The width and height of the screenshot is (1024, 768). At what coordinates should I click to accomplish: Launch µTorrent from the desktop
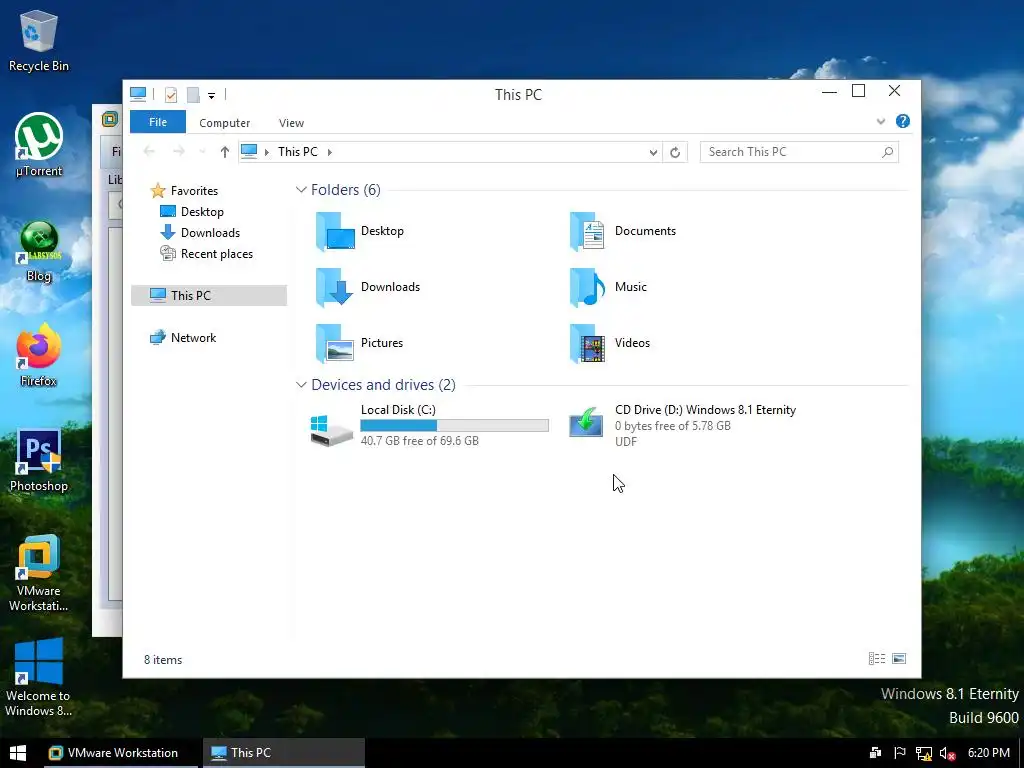[39, 145]
